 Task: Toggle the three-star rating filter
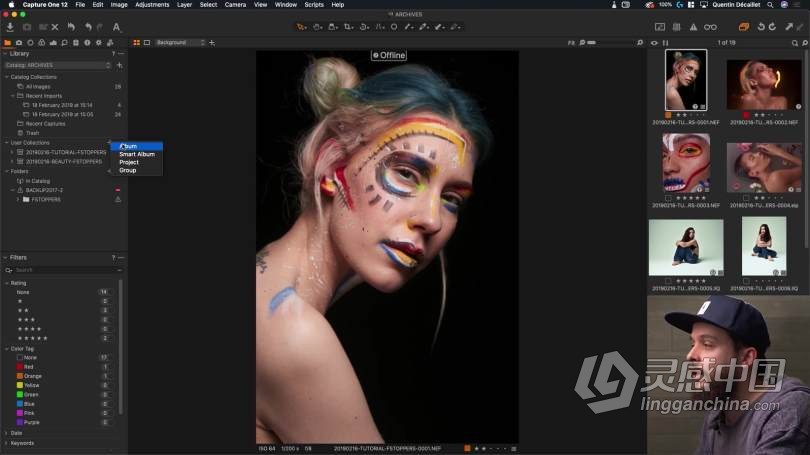pyautogui.click(x=26, y=320)
